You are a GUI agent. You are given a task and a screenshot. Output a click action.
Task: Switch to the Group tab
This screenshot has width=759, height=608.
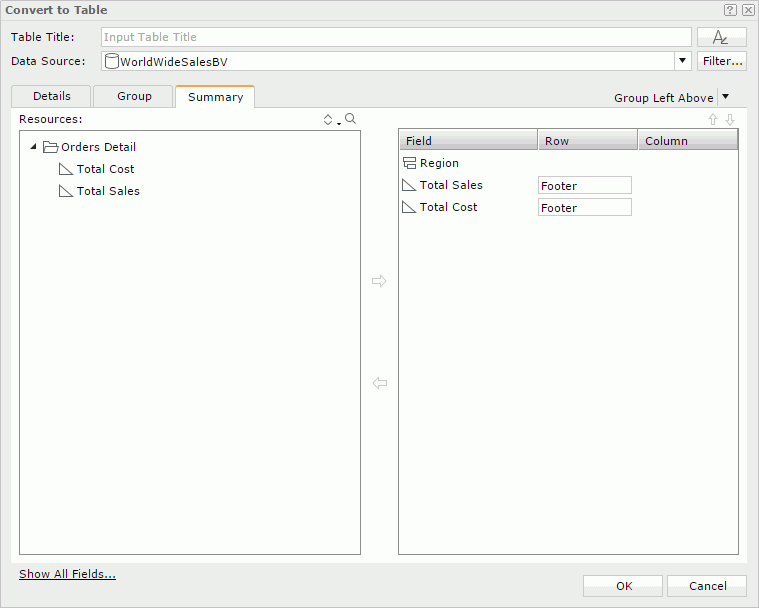point(134,96)
